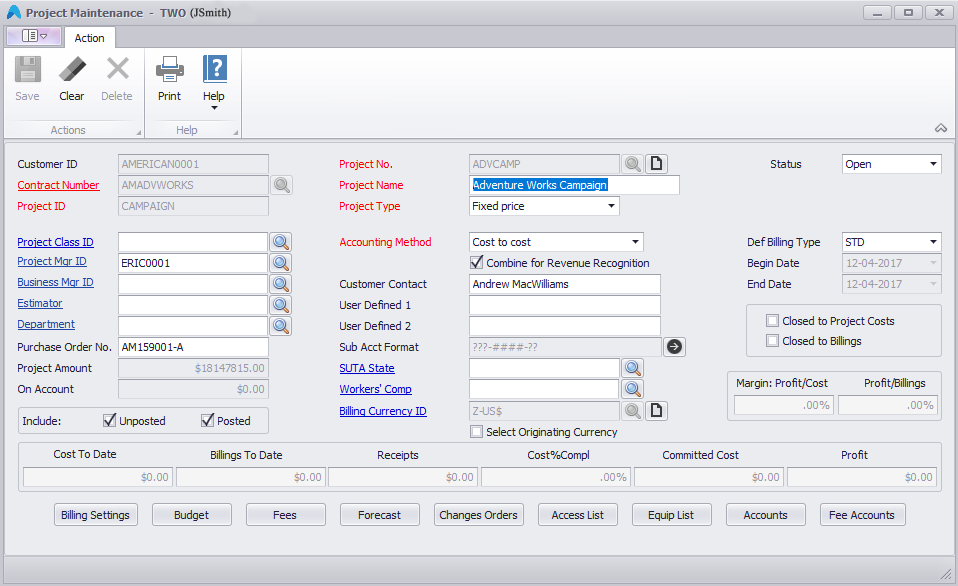The width and height of the screenshot is (958, 586).
Task: Click the Print icon
Action: pyautogui.click(x=169, y=69)
